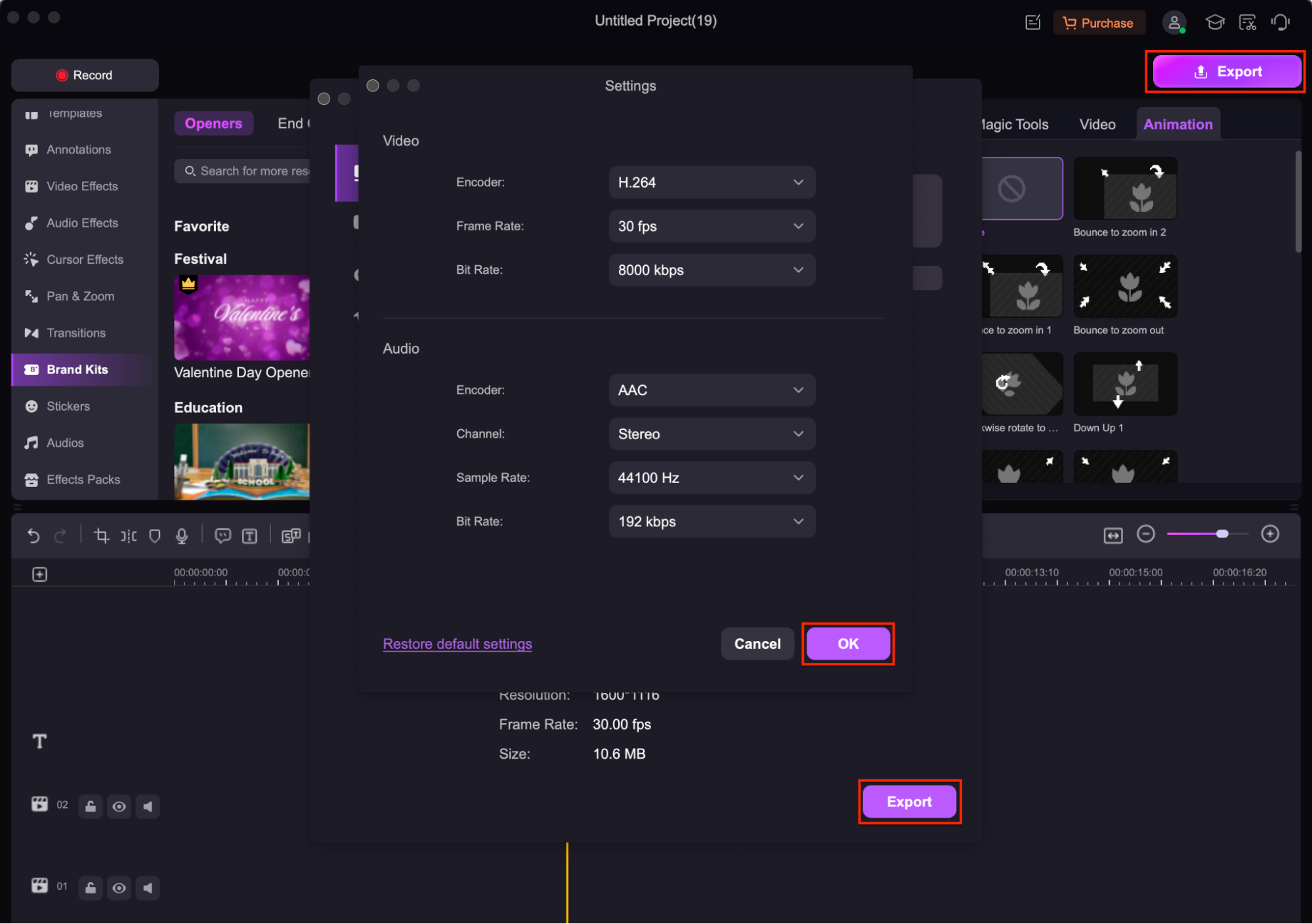Switch to the Animation tab
This screenshot has height=924, width=1312.
pyautogui.click(x=1177, y=124)
